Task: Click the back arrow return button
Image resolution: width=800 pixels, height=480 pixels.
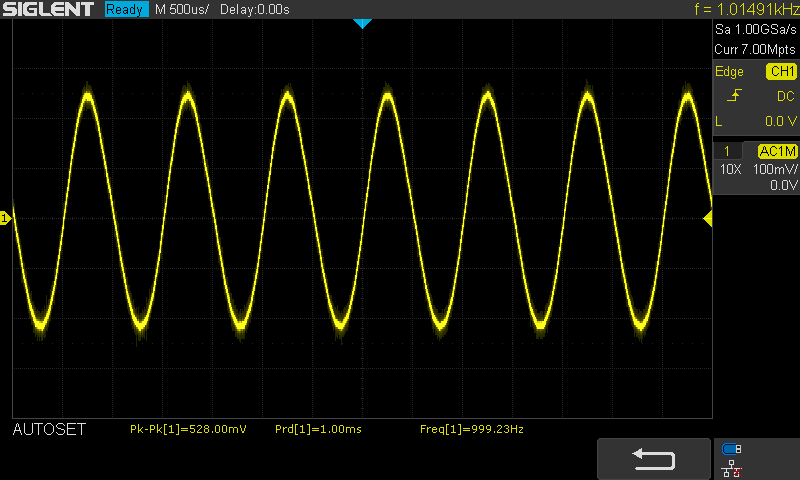Action: click(654, 459)
